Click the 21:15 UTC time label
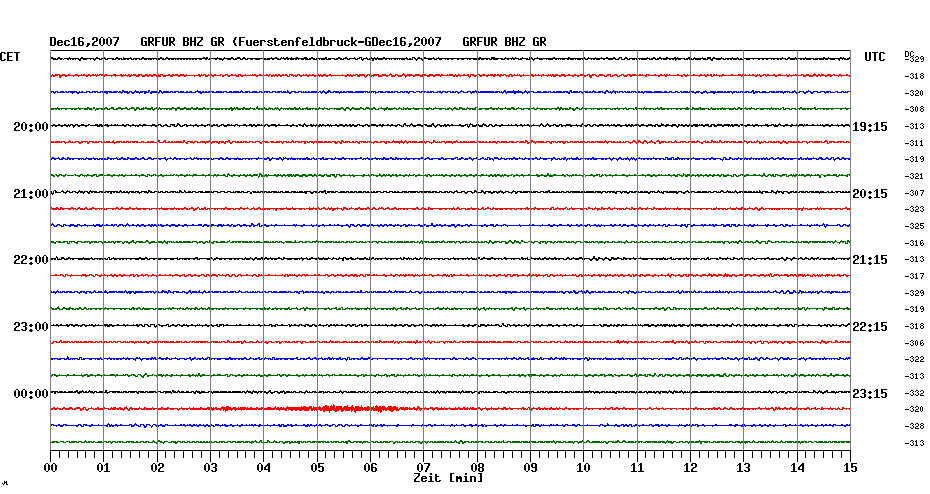The width and height of the screenshot is (930, 494). click(870, 260)
